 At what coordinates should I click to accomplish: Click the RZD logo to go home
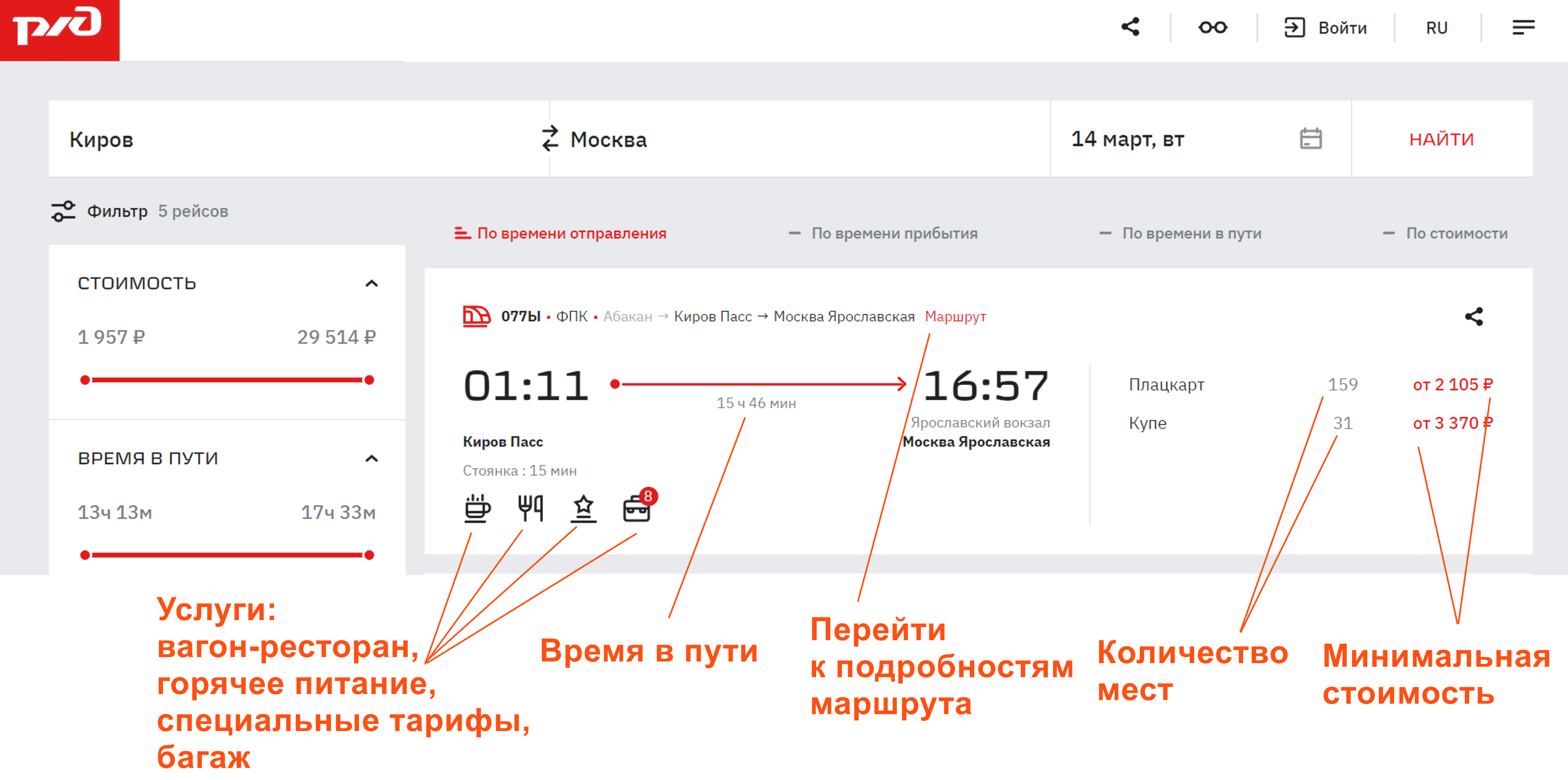tap(60, 30)
